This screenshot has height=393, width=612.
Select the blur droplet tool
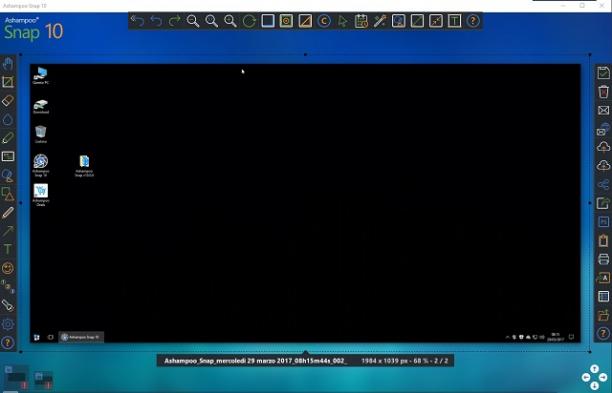8,119
